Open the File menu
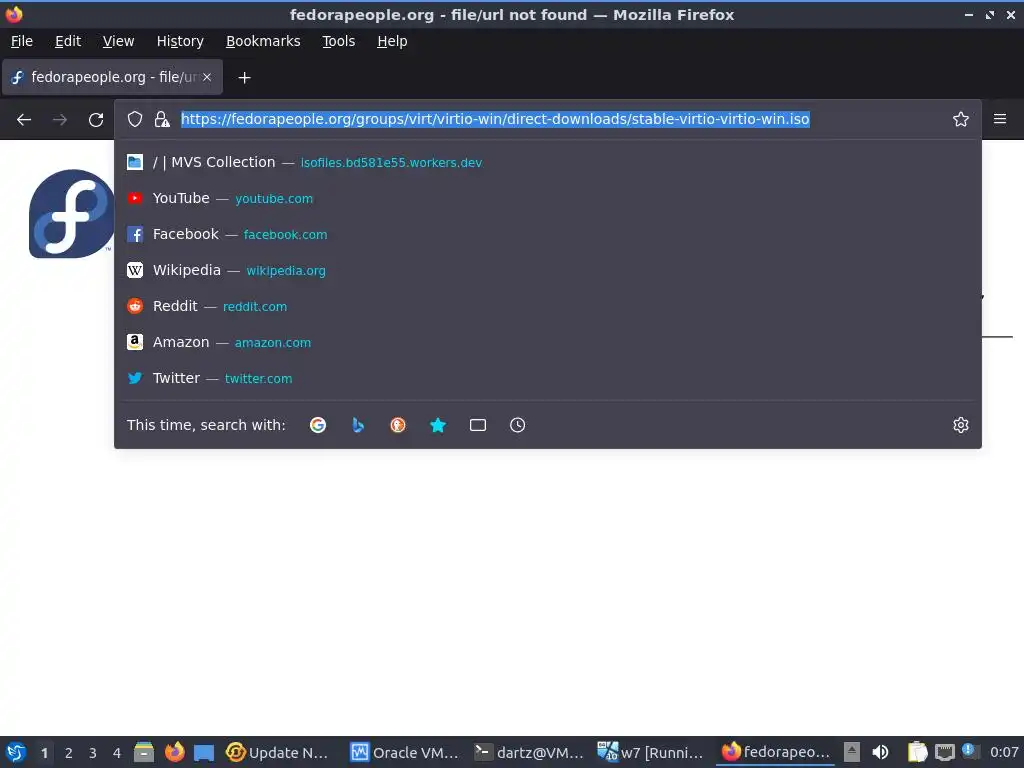The width and height of the screenshot is (1024, 768). point(22,41)
